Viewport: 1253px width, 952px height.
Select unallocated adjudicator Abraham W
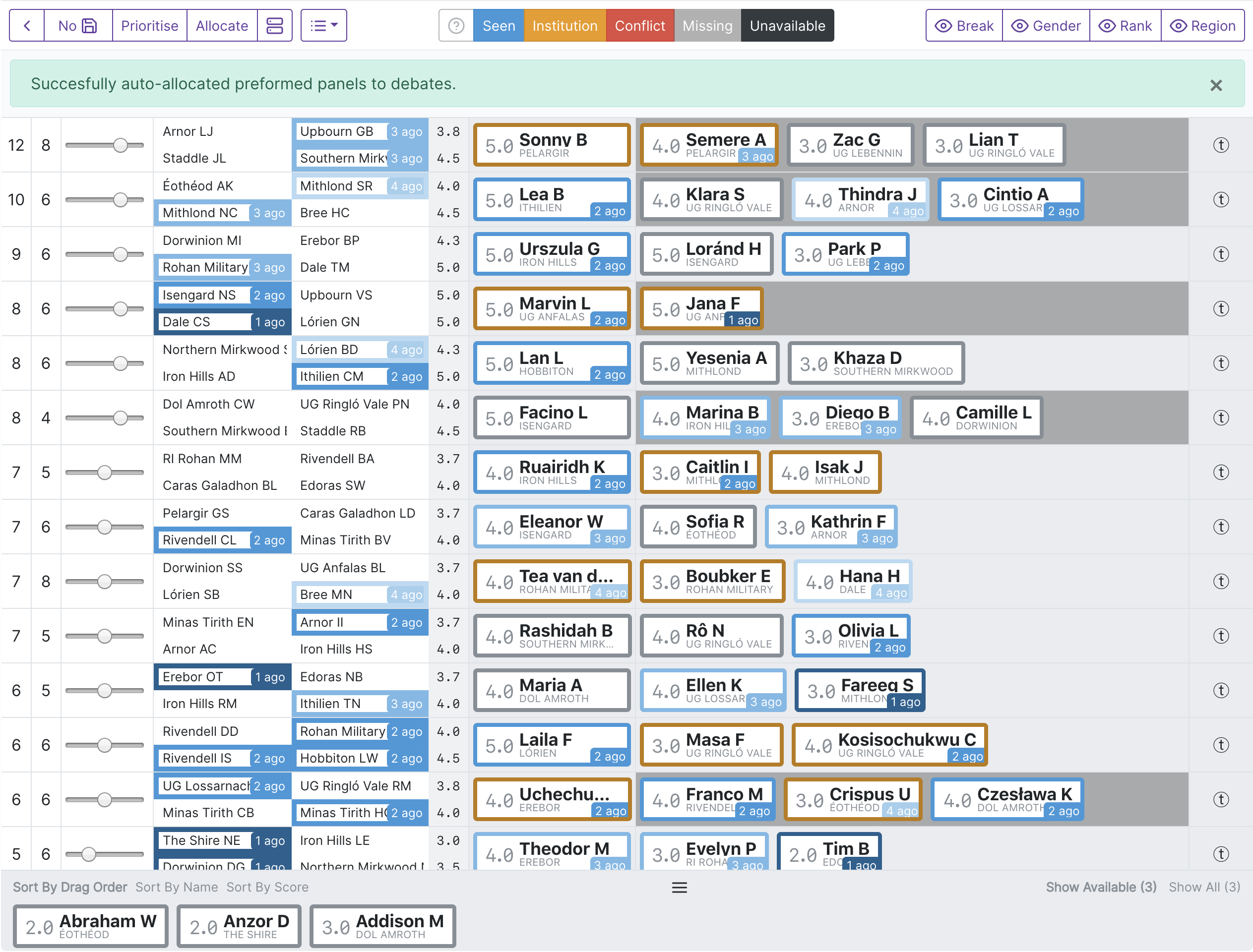pos(91,926)
